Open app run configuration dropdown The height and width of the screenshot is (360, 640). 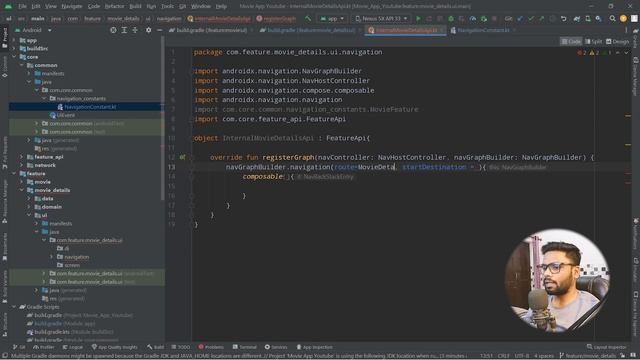tap(332, 18)
